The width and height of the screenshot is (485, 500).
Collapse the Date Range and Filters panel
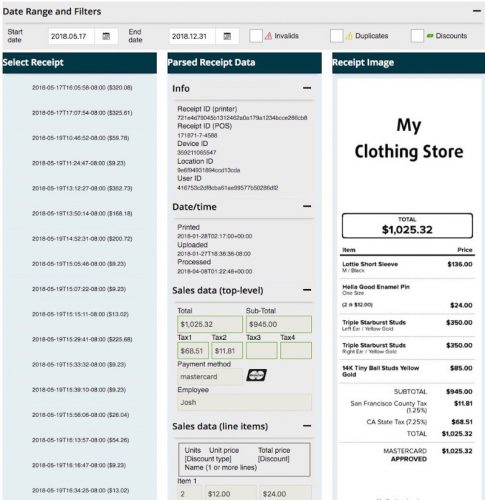(x=477, y=11)
